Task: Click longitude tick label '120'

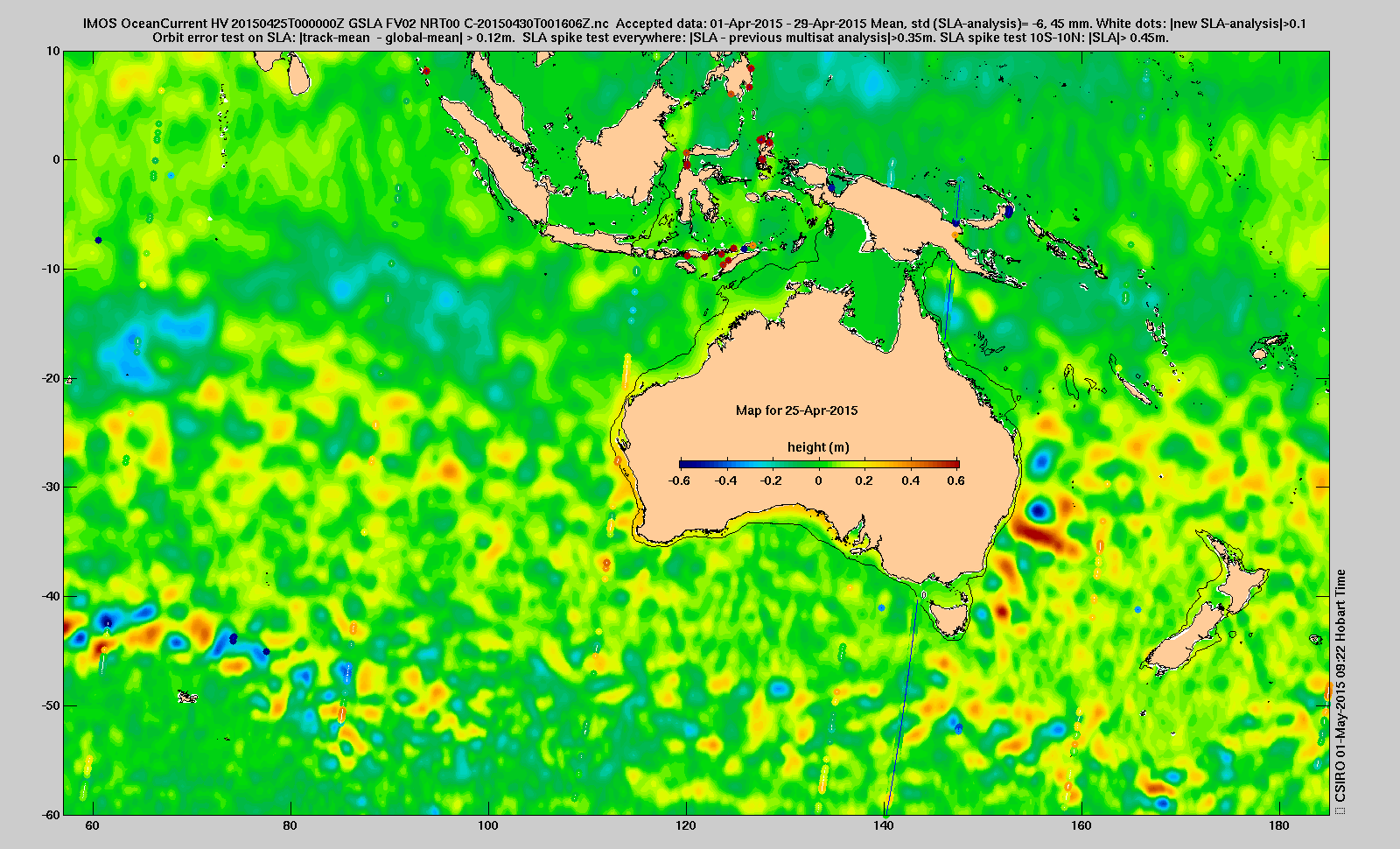Action: point(686,825)
